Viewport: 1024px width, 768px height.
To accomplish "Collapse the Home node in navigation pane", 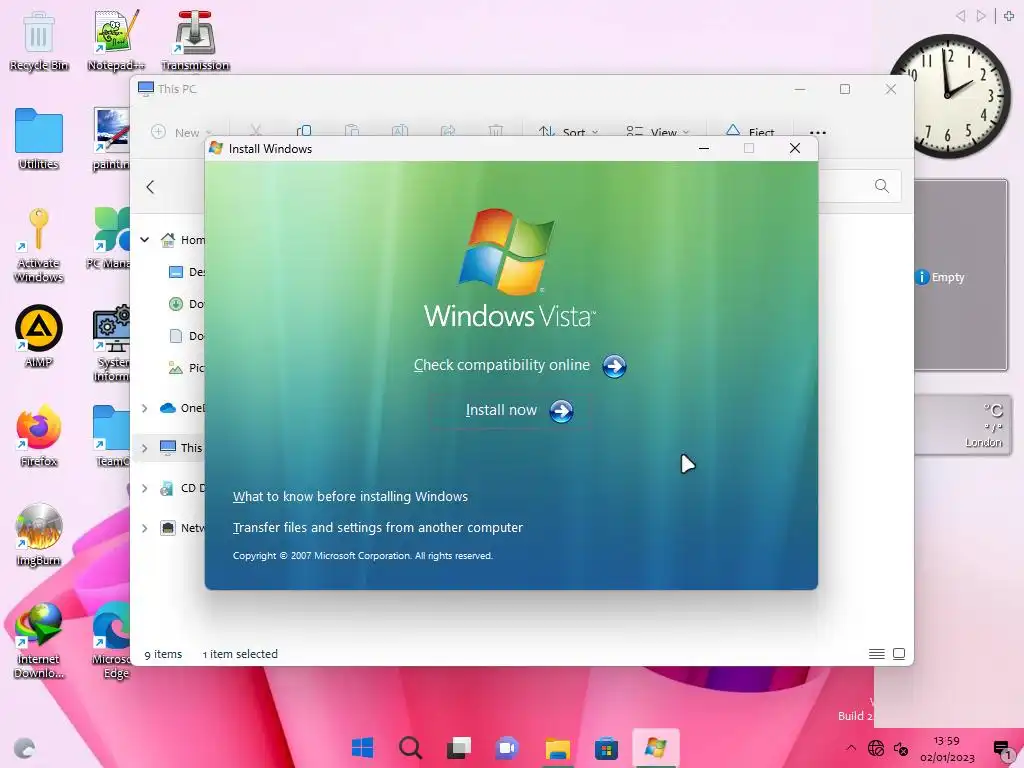I will [144, 240].
